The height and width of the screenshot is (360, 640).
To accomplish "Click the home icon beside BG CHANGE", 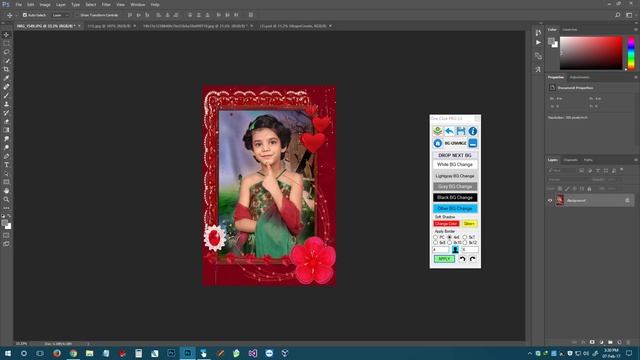I will 438,143.
